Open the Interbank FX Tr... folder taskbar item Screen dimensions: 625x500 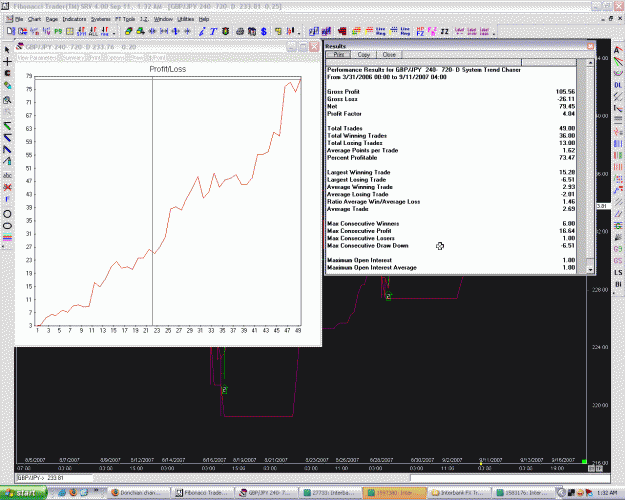click(x=458, y=493)
